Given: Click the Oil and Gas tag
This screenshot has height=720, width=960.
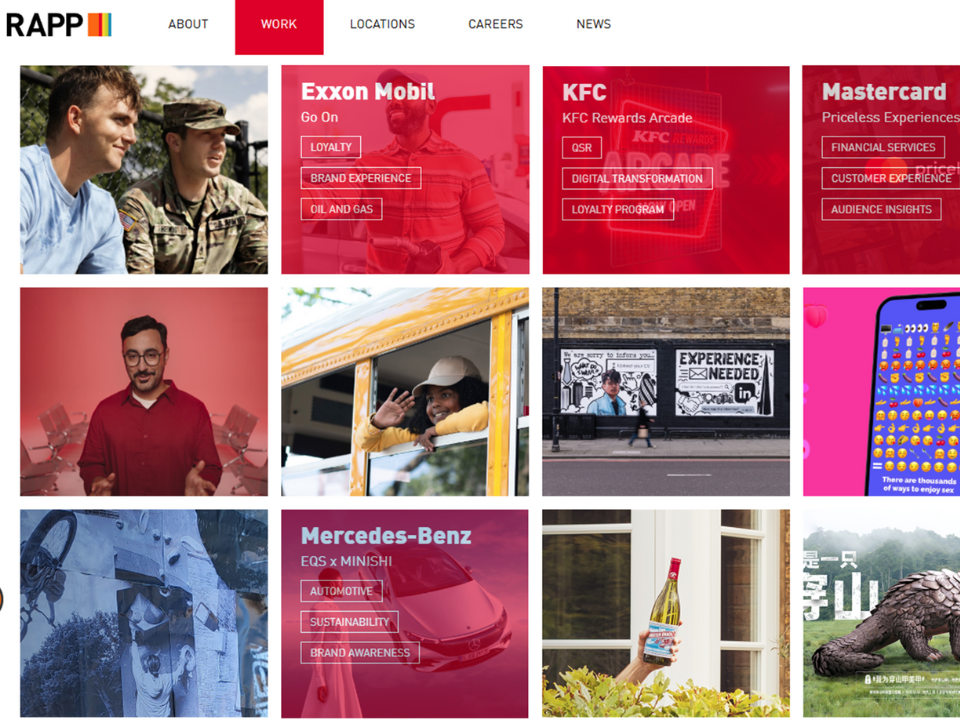Looking at the screenshot, I should pos(341,209).
